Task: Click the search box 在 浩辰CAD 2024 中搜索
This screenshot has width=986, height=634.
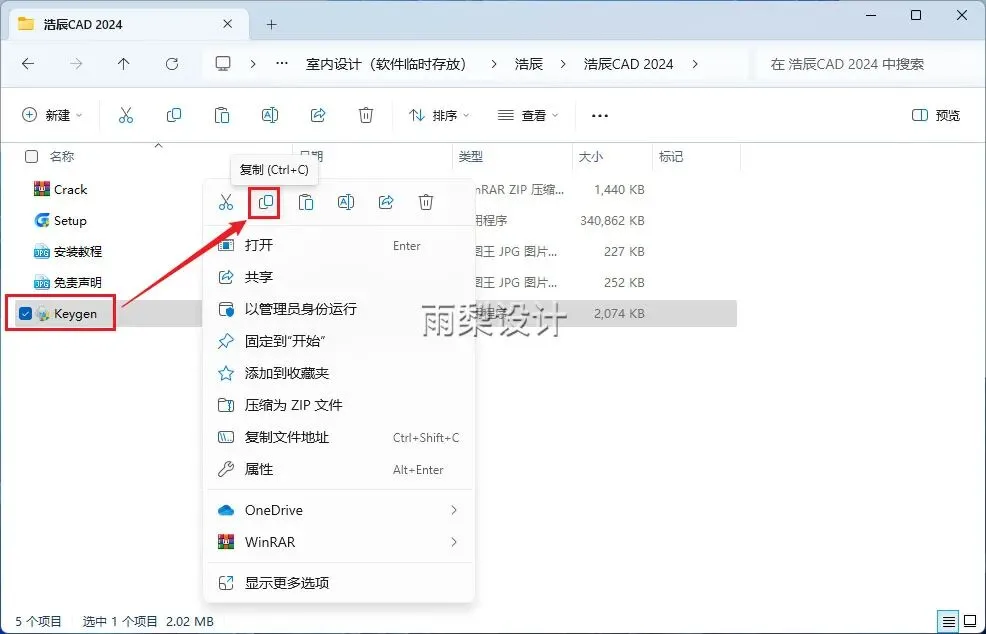Action: coord(866,64)
